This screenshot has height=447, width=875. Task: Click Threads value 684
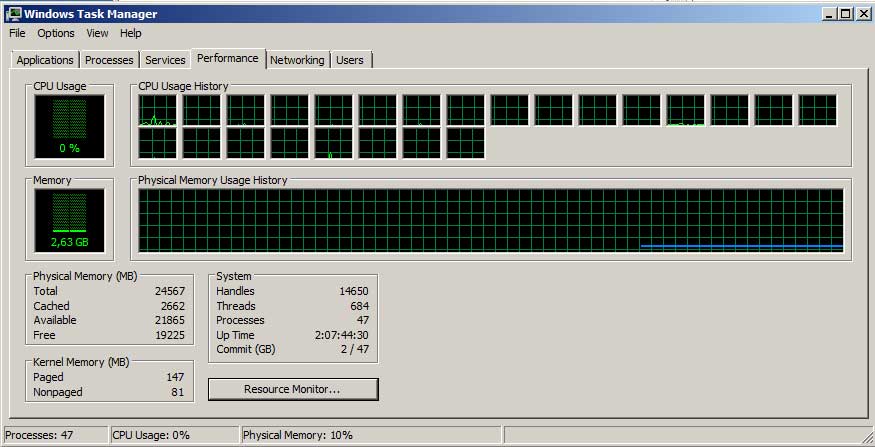pyautogui.click(x=360, y=306)
